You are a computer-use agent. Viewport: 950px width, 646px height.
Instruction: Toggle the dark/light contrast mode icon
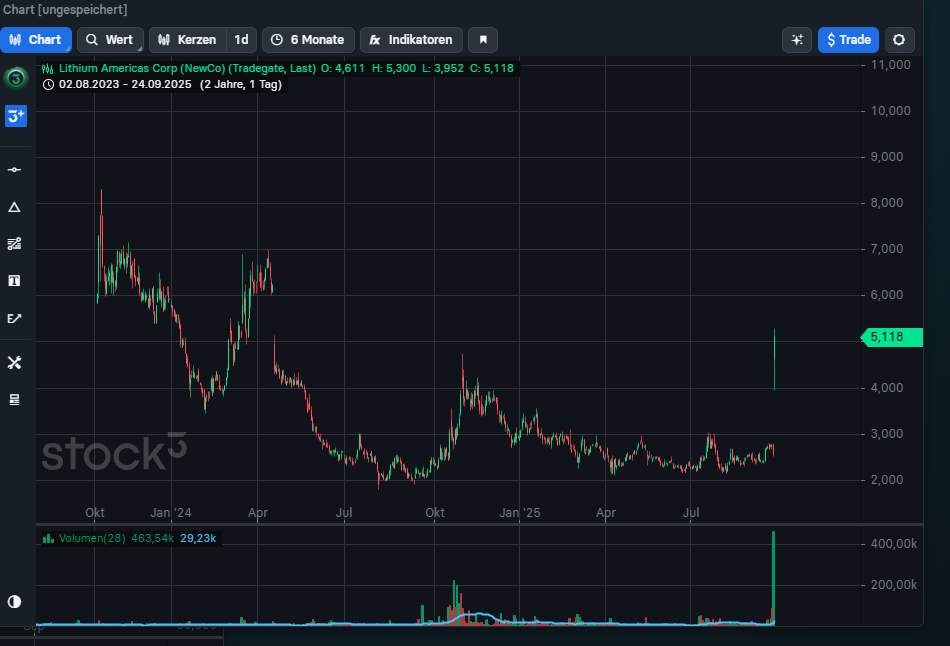15,601
